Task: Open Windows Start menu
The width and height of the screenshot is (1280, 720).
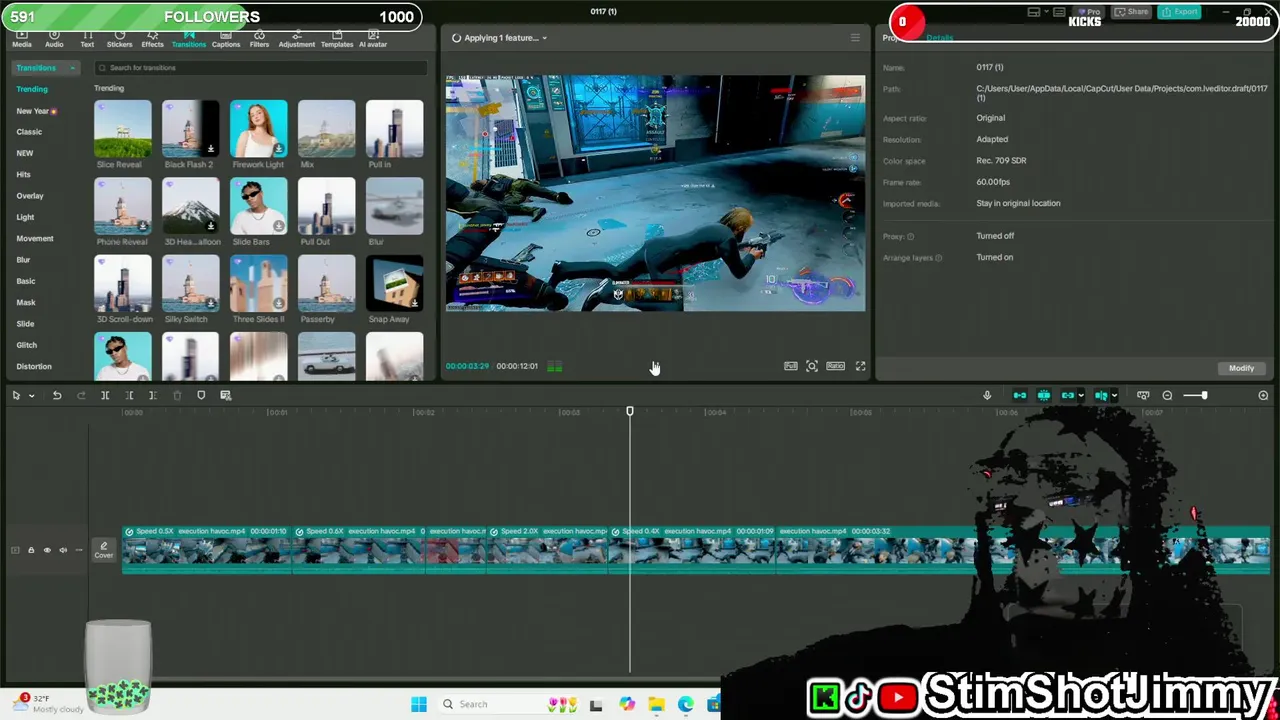Action: (x=419, y=704)
